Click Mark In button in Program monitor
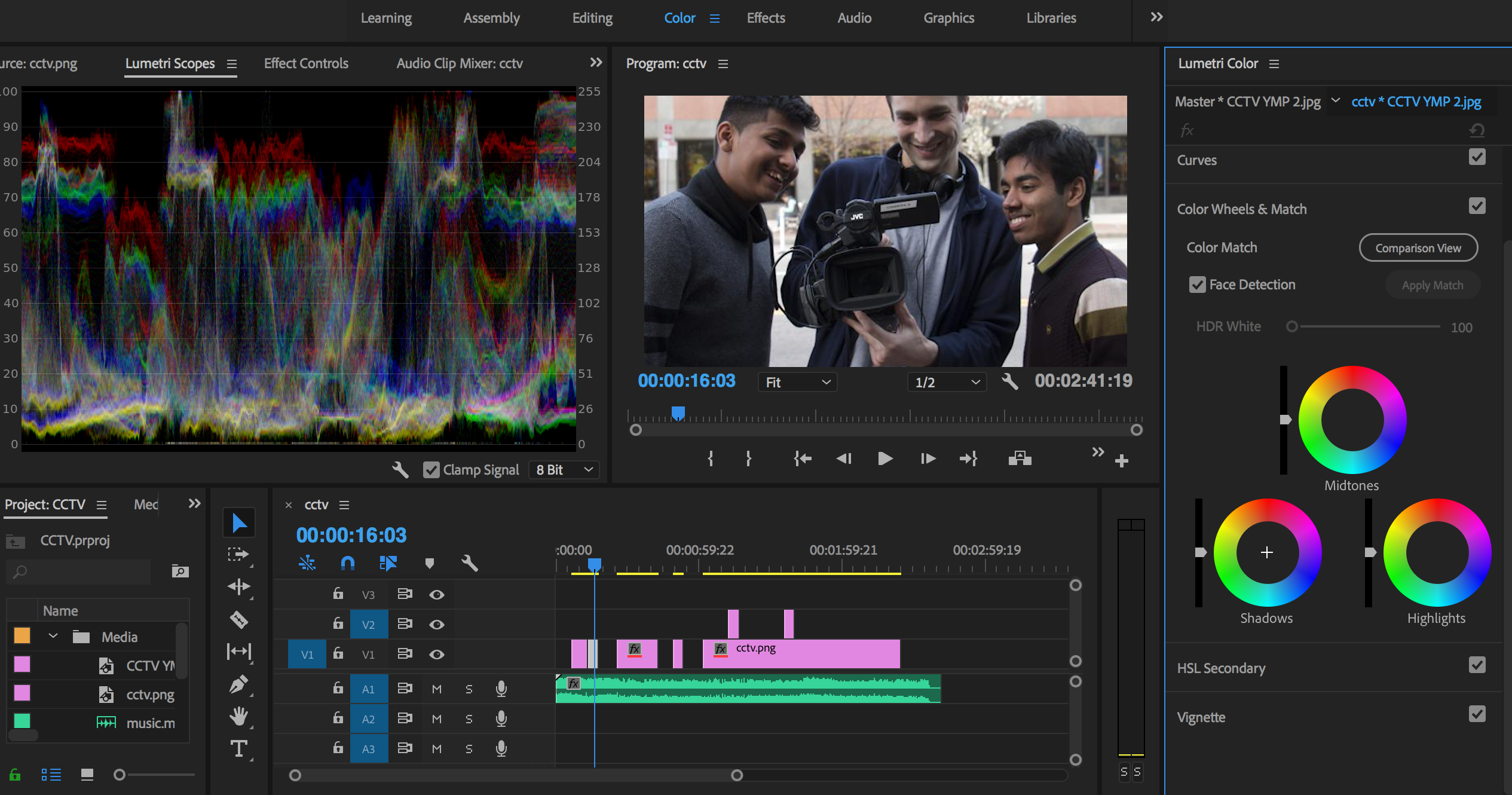The height and width of the screenshot is (795, 1512). (711, 458)
